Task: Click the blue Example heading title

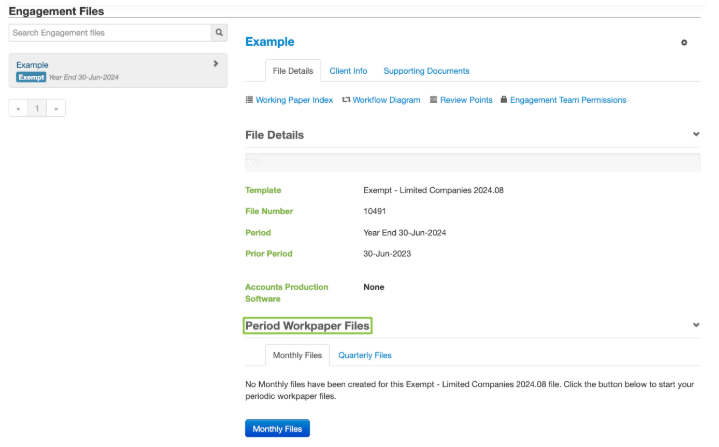Action: pyautogui.click(x=270, y=42)
